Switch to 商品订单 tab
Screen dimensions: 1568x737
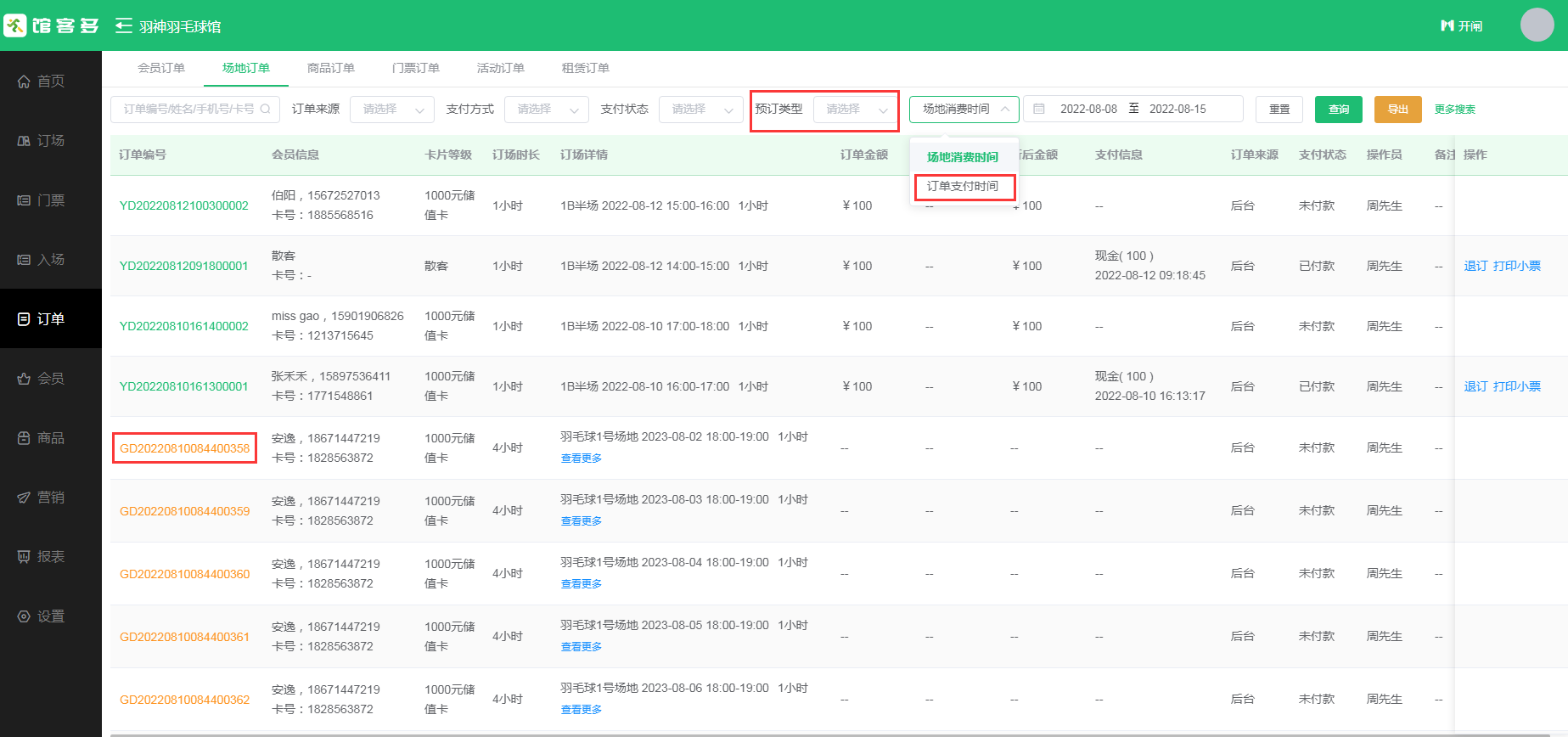331,68
